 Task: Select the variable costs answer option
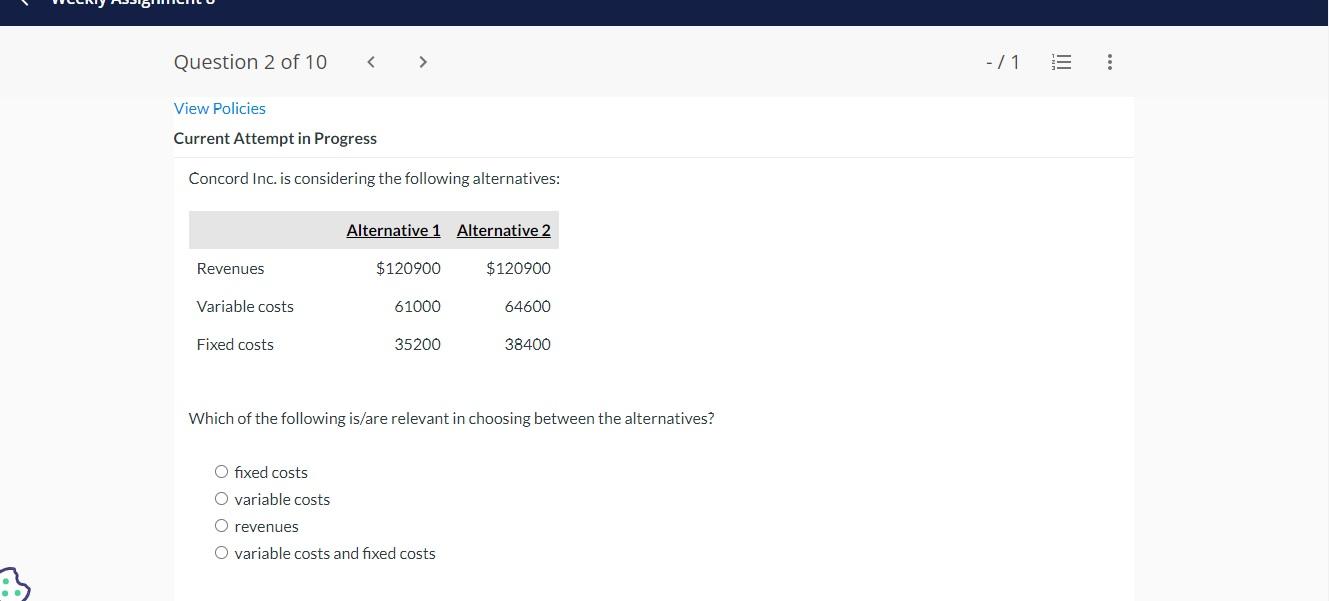221,498
